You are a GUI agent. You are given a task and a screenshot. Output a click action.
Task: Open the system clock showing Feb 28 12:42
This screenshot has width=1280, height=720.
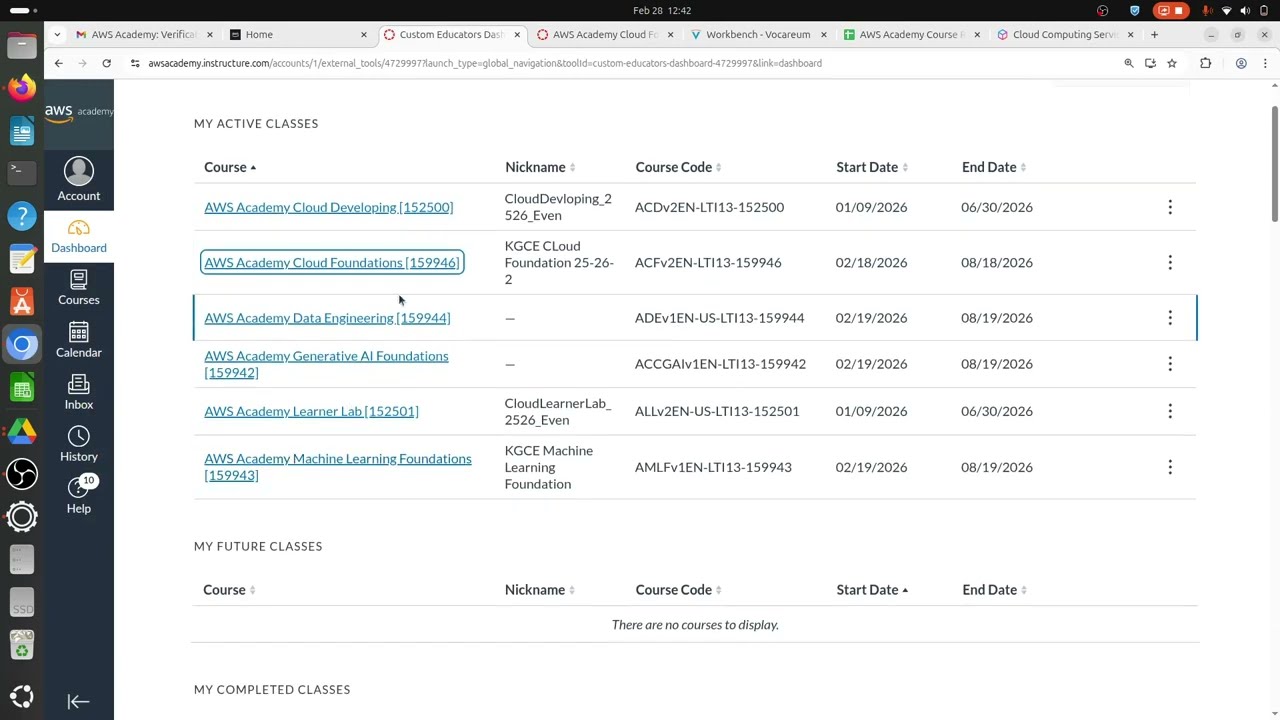coord(662,10)
